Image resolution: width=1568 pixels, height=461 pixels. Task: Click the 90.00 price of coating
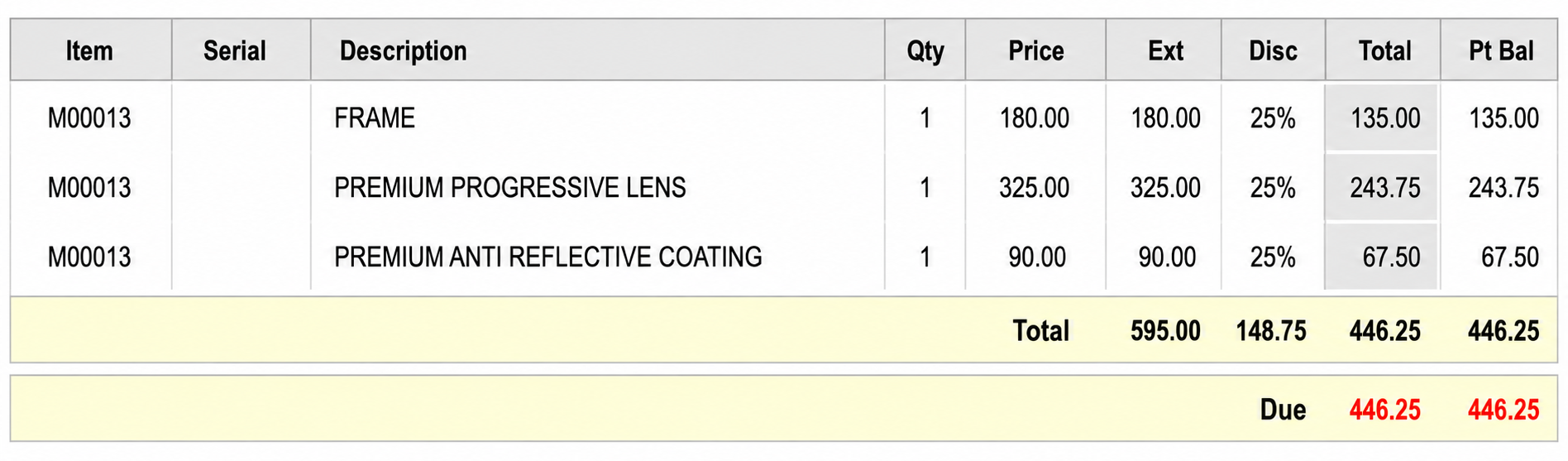tap(1037, 257)
